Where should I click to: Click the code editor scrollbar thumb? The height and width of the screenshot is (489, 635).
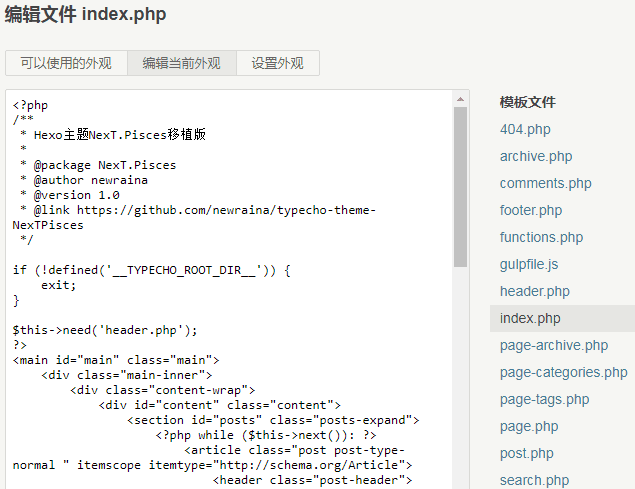(461, 185)
